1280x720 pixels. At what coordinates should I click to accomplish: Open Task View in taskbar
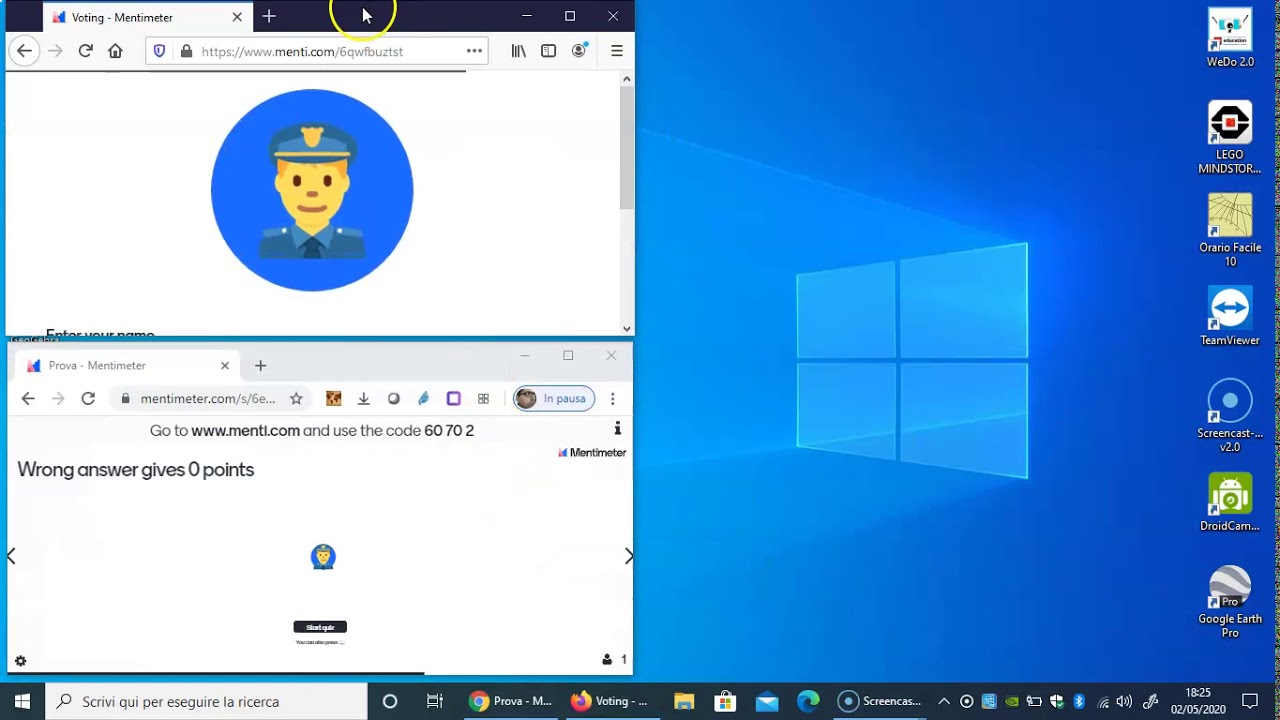coord(435,701)
